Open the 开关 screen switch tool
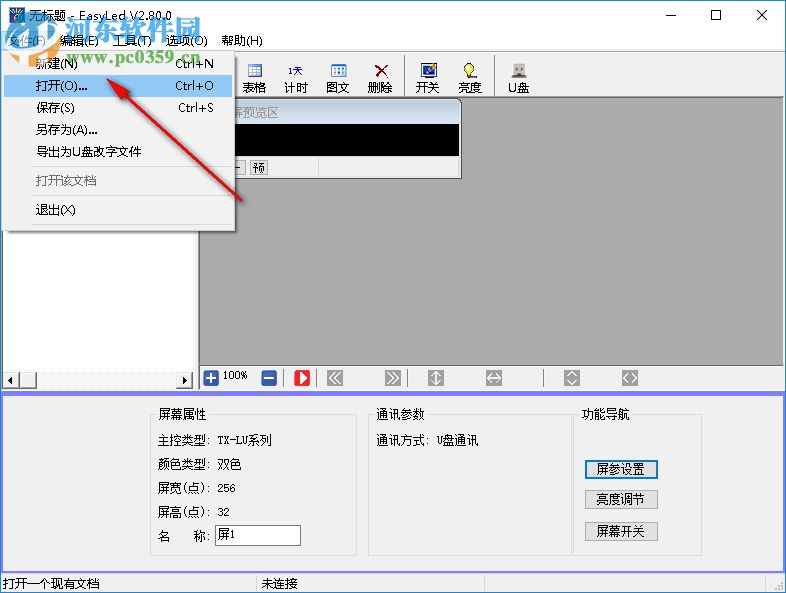786x593 pixels. tap(428, 78)
